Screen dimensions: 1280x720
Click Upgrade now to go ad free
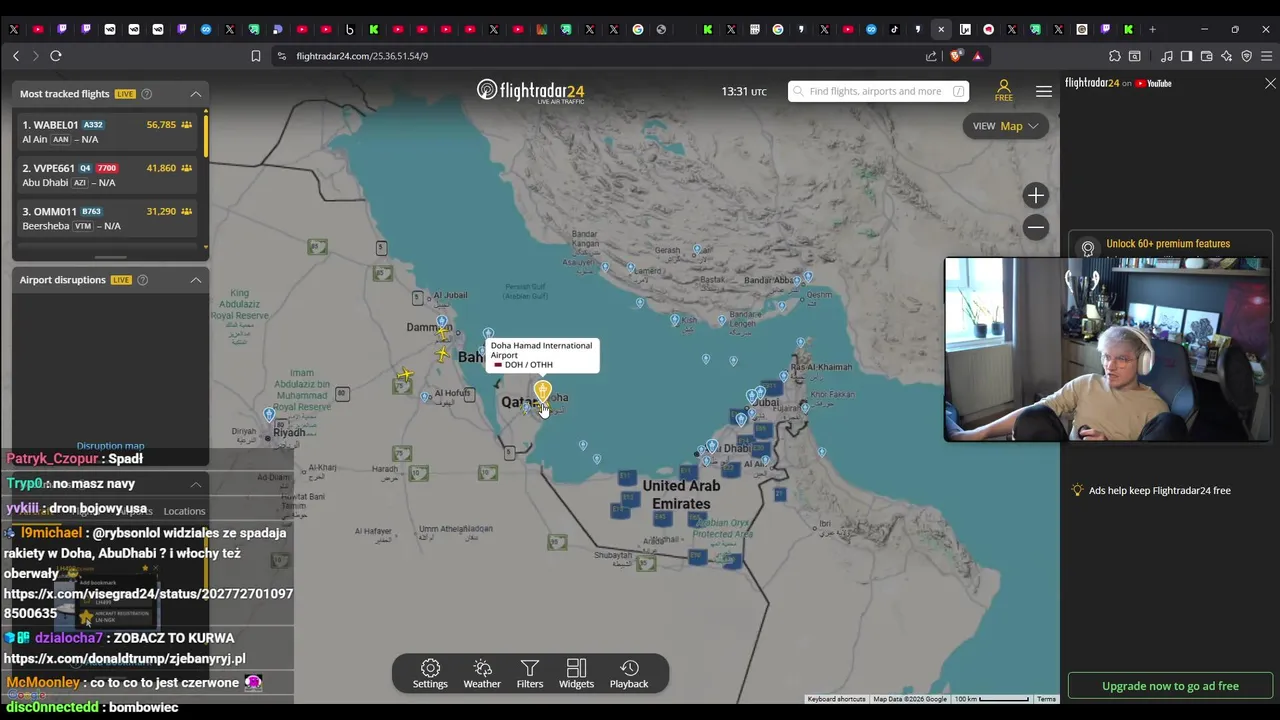pos(1170,686)
